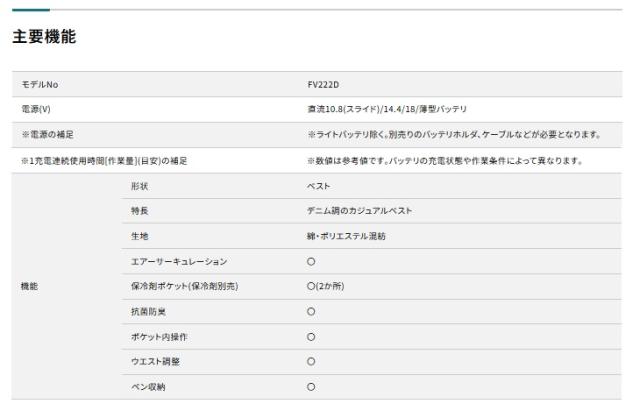Click the teal accent line above the heading
This screenshot has width=640, height=404.
31,10
